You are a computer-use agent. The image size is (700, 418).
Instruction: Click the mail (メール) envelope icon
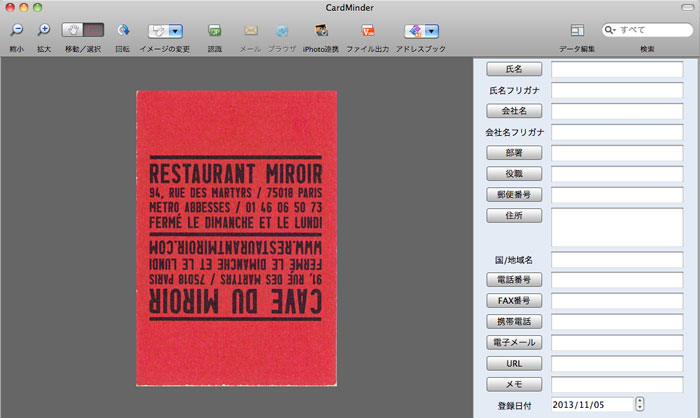pos(251,30)
